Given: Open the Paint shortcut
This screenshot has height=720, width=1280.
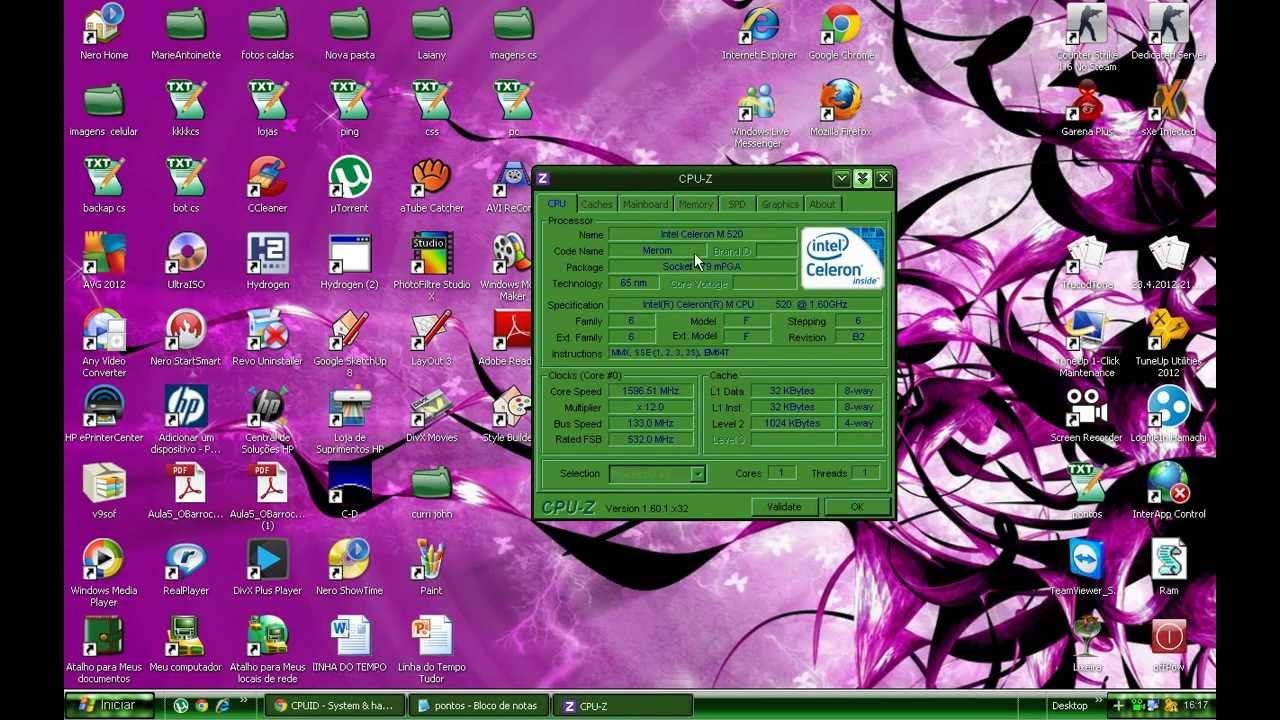Looking at the screenshot, I should tap(432, 568).
